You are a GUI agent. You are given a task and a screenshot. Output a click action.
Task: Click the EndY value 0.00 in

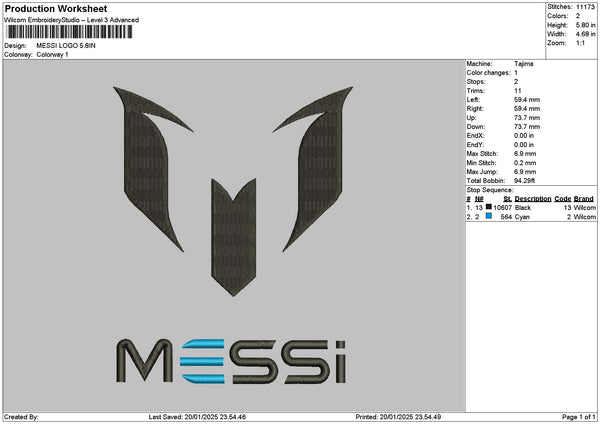pyautogui.click(x=524, y=145)
